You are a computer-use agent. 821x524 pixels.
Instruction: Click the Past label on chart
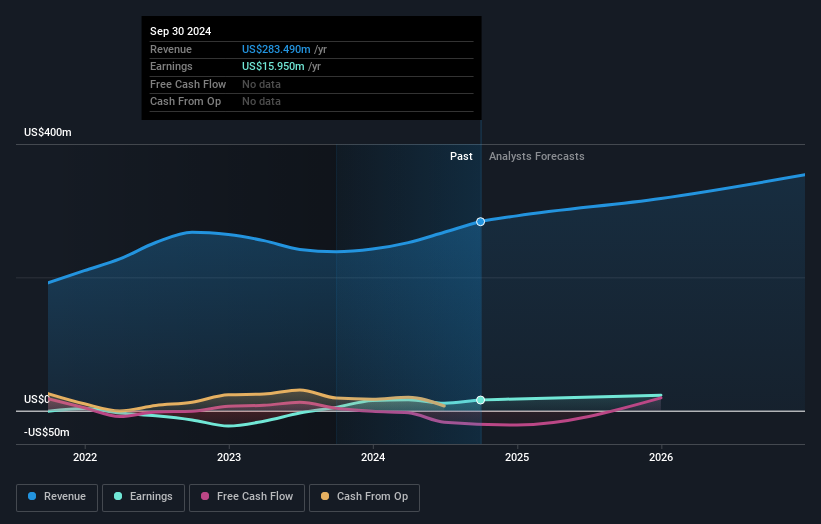(x=461, y=157)
